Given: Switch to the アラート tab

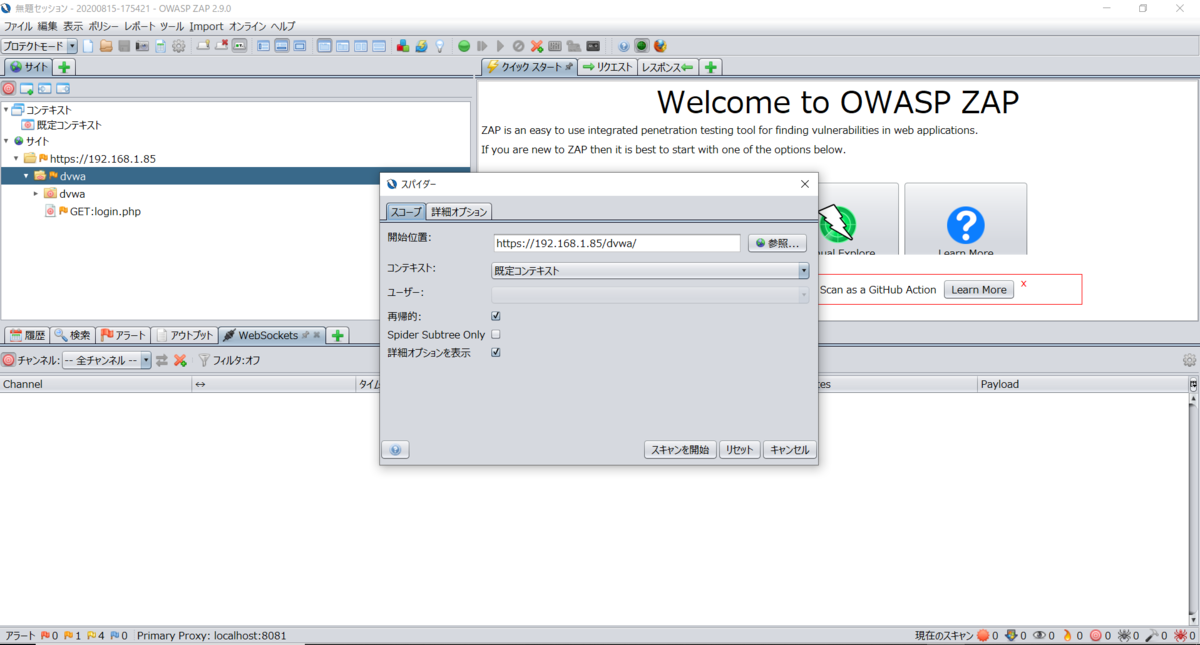Looking at the screenshot, I should point(124,335).
